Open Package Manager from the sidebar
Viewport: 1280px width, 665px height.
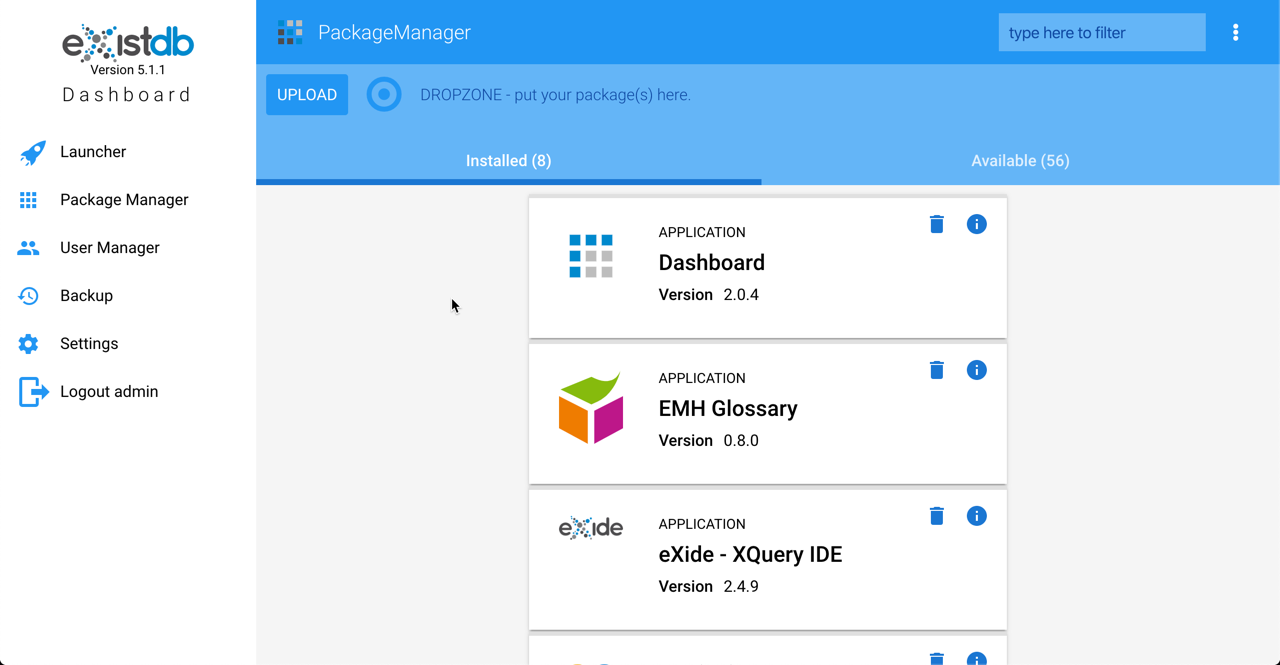(x=128, y=200)
